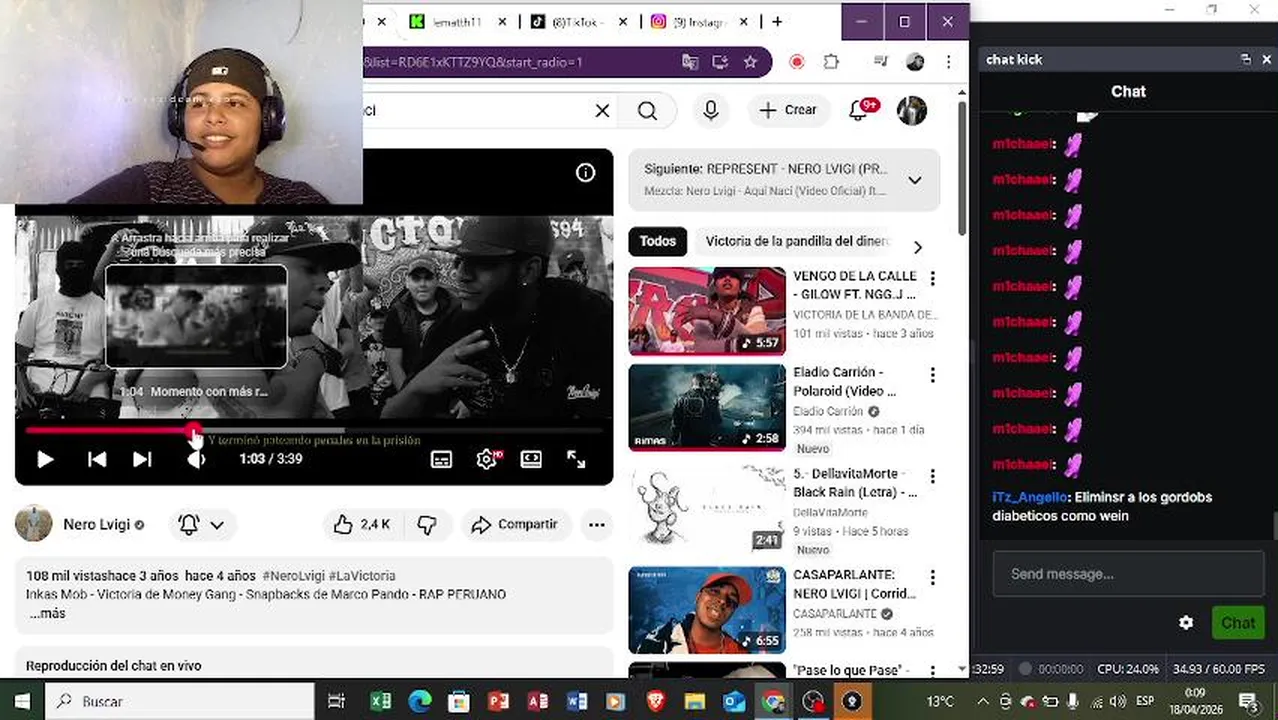Open video settings gear in player
Screen dimensions: 1278x720
pyautogui.click(x=487, y=459)
